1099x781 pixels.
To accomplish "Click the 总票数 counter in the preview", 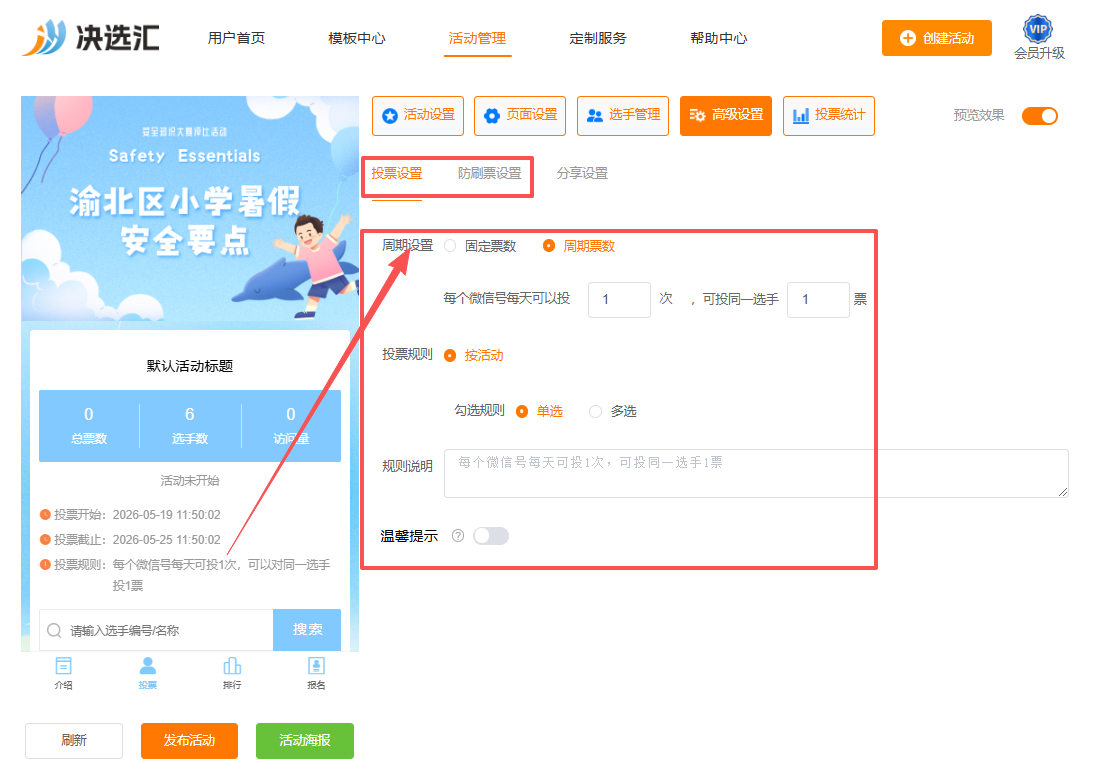I will coord(89,425).
